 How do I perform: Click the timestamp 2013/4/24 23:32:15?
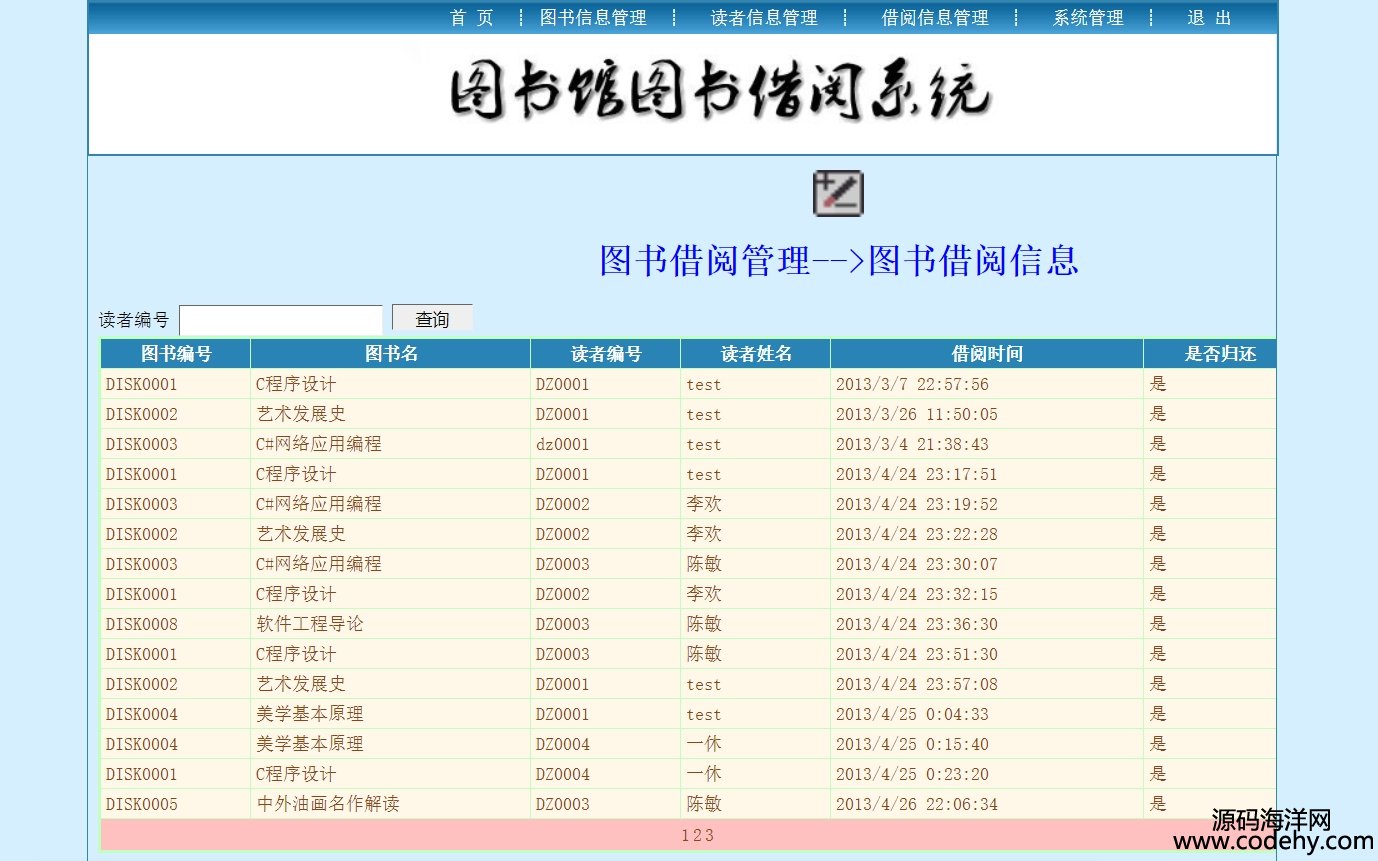tap(917, 594)
